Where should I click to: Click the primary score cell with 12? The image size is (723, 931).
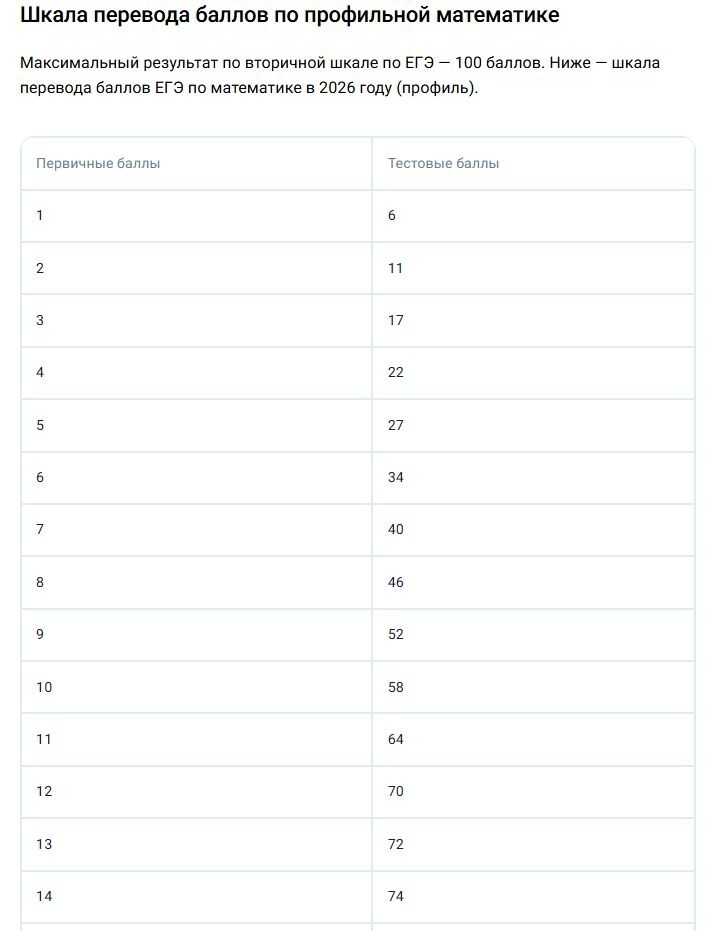[x=196, y=792]
